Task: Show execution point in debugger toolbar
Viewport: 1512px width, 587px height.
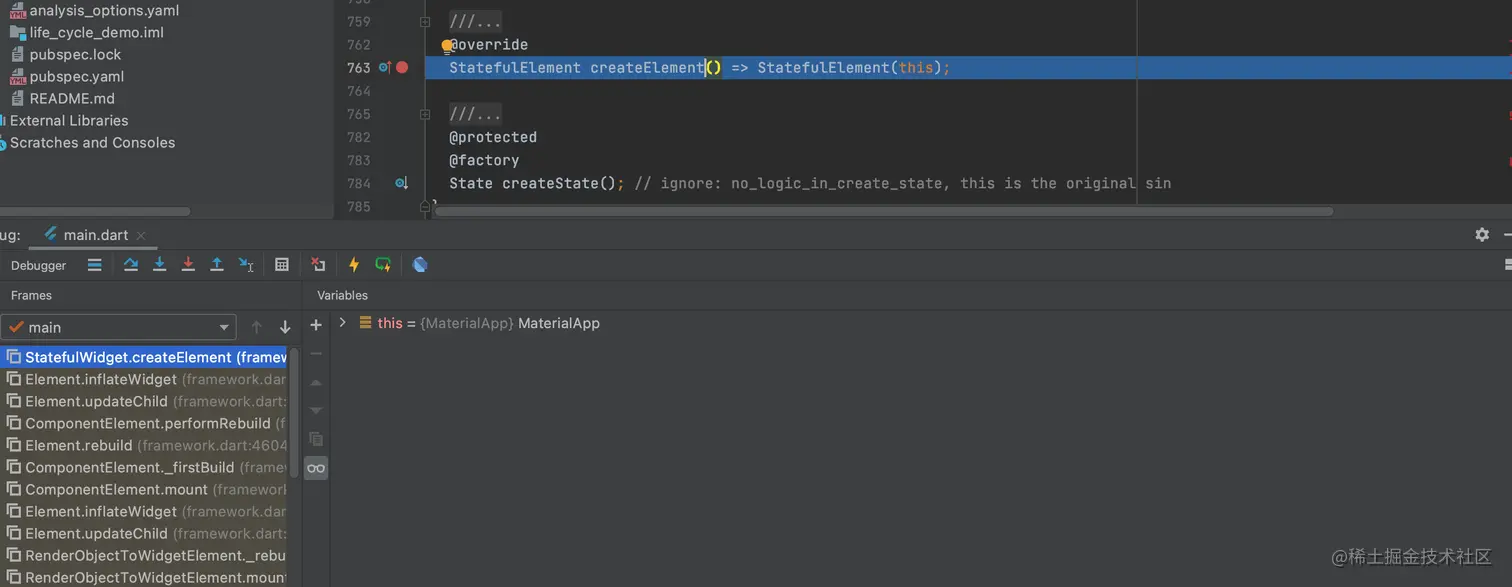Action: 94,265
